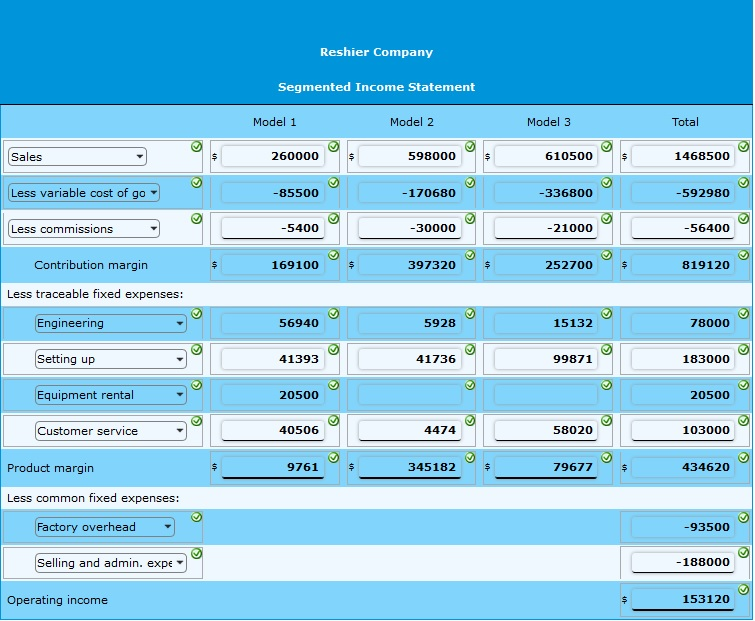Image resolution: width=755 pixels, height=621 pixels.
Task: Expand the Factory overhead dropdown
Action: [x=104, y=527]
